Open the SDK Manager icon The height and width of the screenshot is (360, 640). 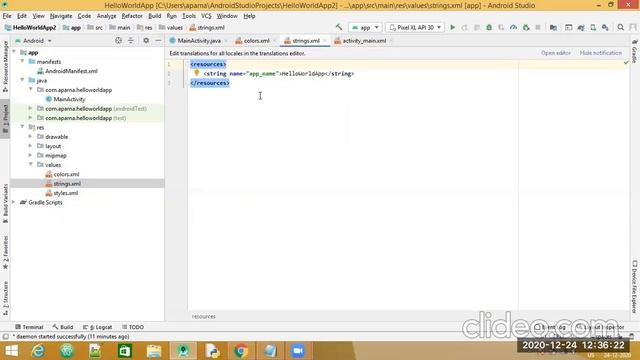[605, 27]
